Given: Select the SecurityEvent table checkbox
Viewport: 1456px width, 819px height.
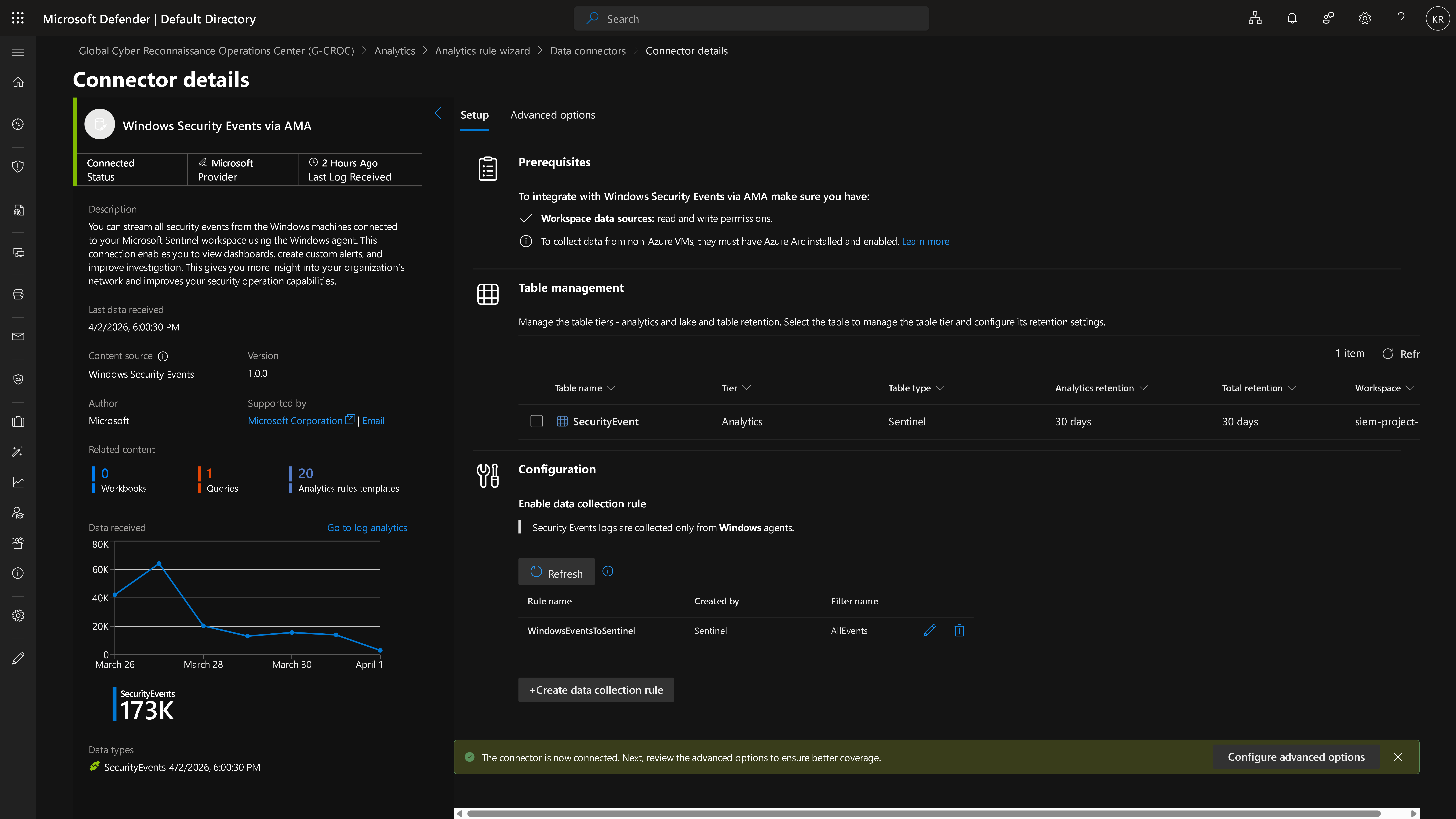Looking at the screenshot, I should [536, 421].
